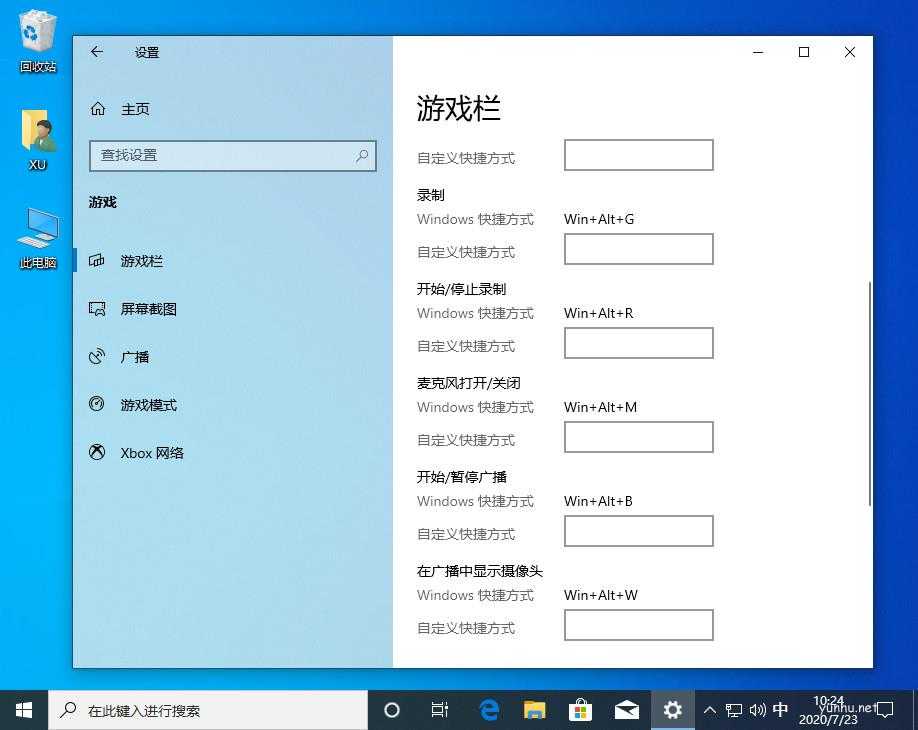The width and height of the screenshot is (918, 730).
Task: Open 游戏模式 game mode settings
Action: (x=146, y=404)
